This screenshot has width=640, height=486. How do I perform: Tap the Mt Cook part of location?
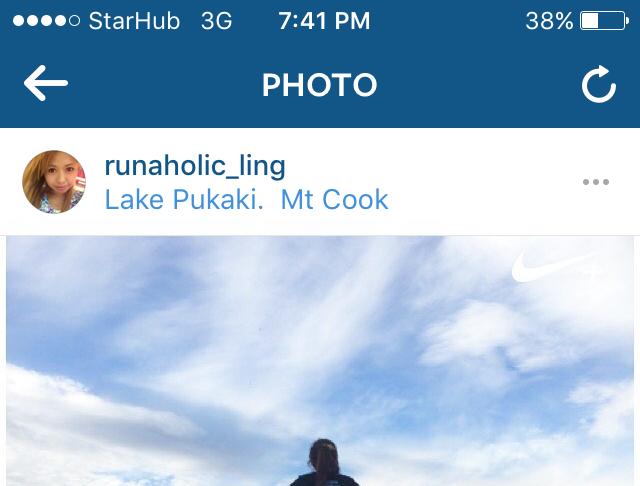click(335, 200)
